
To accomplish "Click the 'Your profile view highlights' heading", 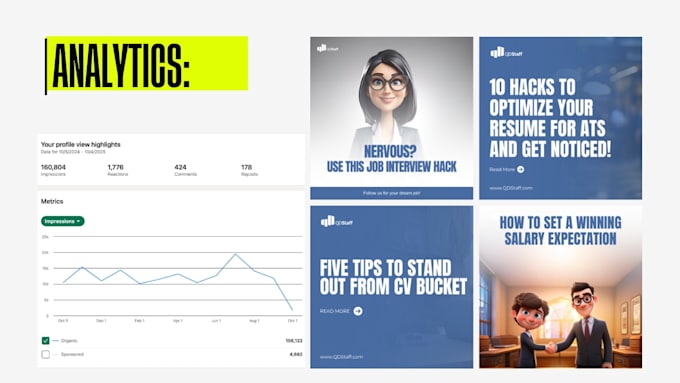I will (81, 144).
